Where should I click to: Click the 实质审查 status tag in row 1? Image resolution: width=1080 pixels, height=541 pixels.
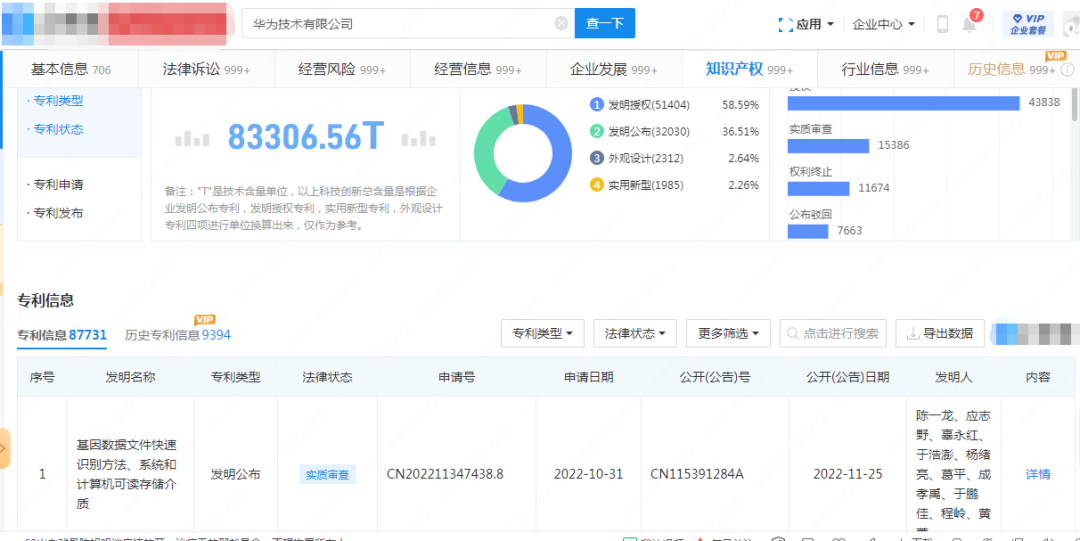327,474
